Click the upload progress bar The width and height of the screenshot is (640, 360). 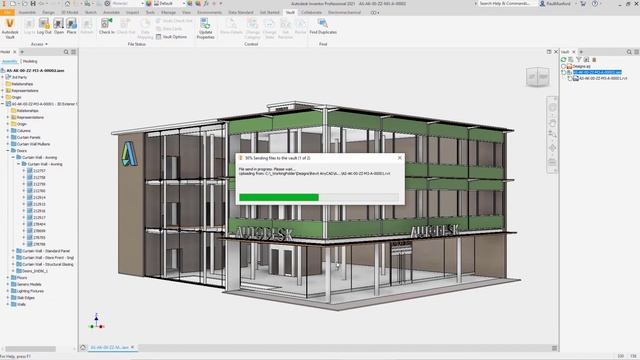point(319,198)
